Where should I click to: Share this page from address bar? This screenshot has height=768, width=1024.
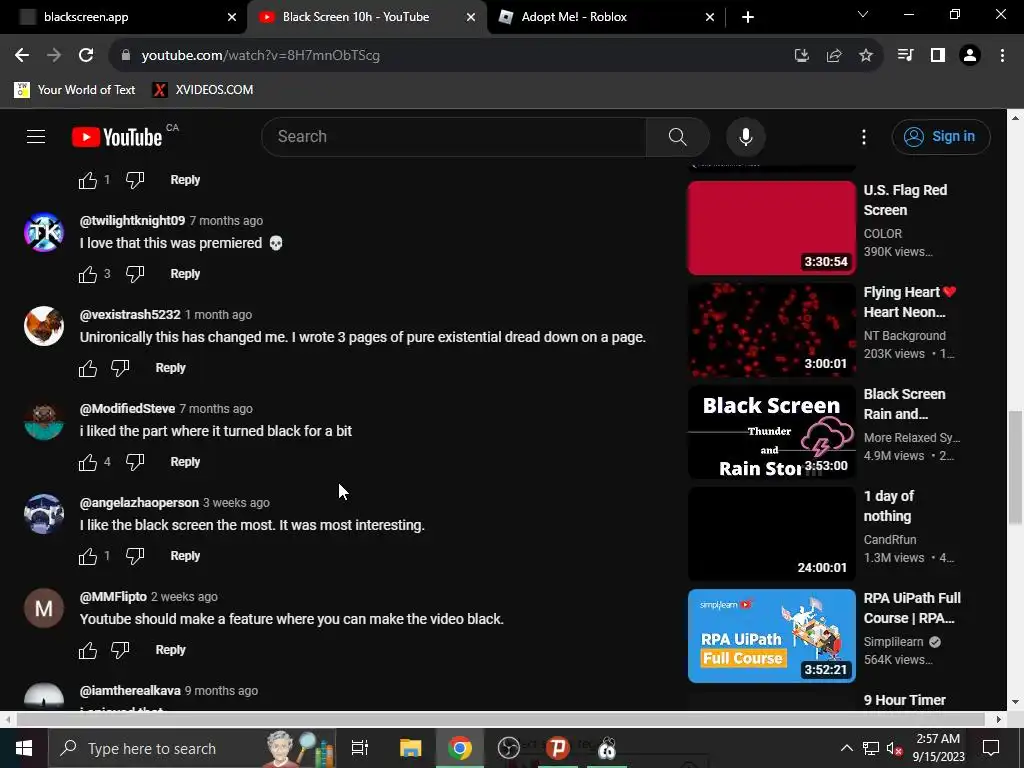833,55
